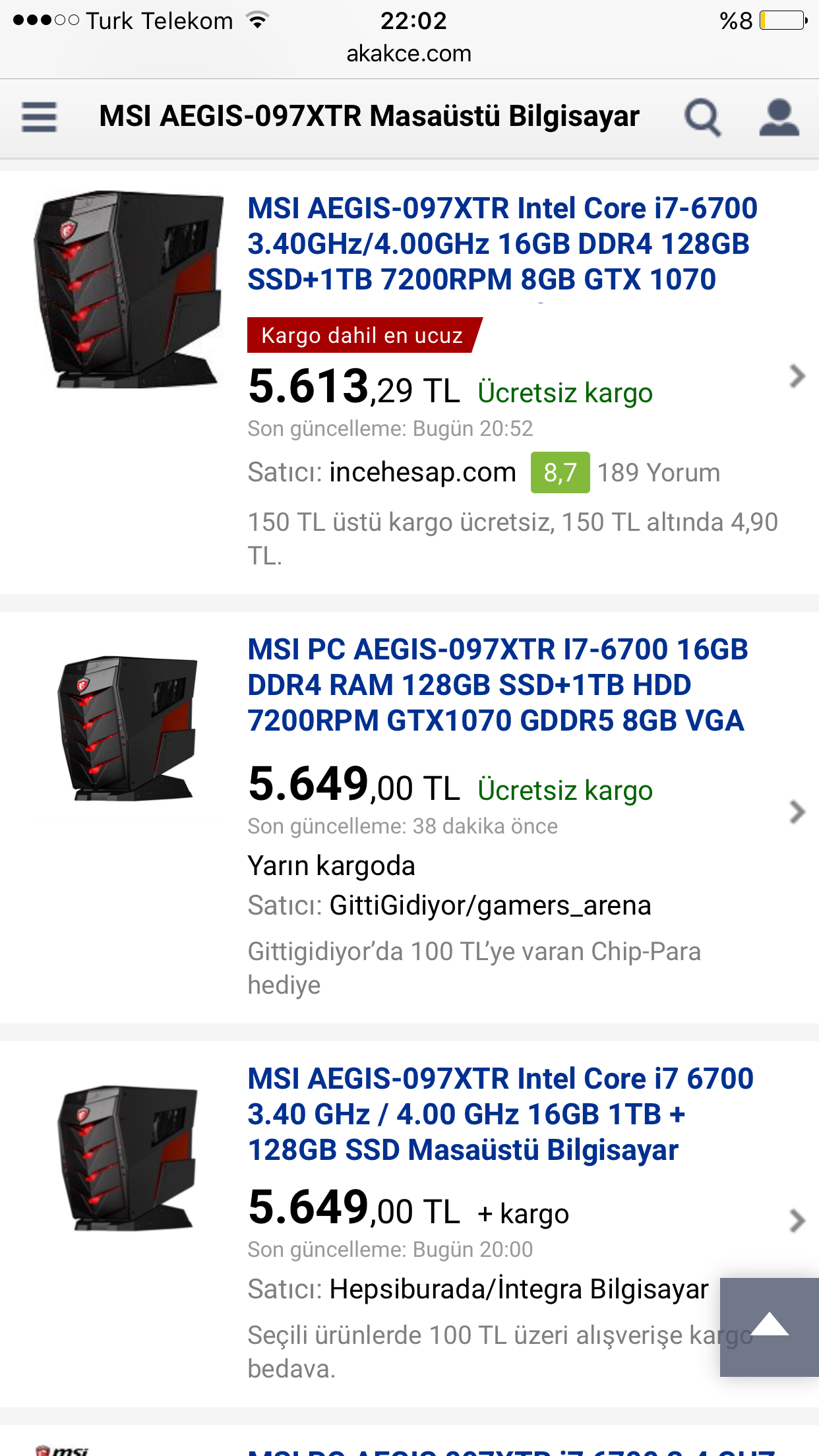
Task: Select the 5.613,29 TL price
Action: point(354,386)
